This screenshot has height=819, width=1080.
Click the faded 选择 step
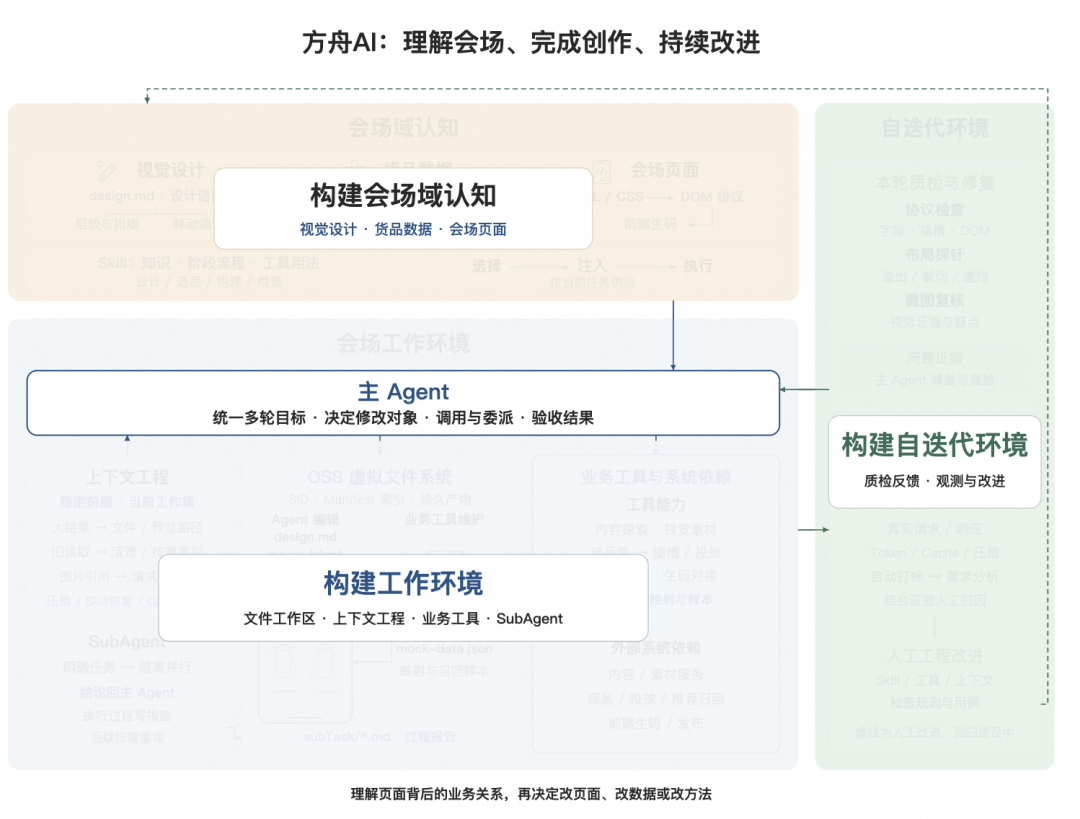tap(486, 266)
